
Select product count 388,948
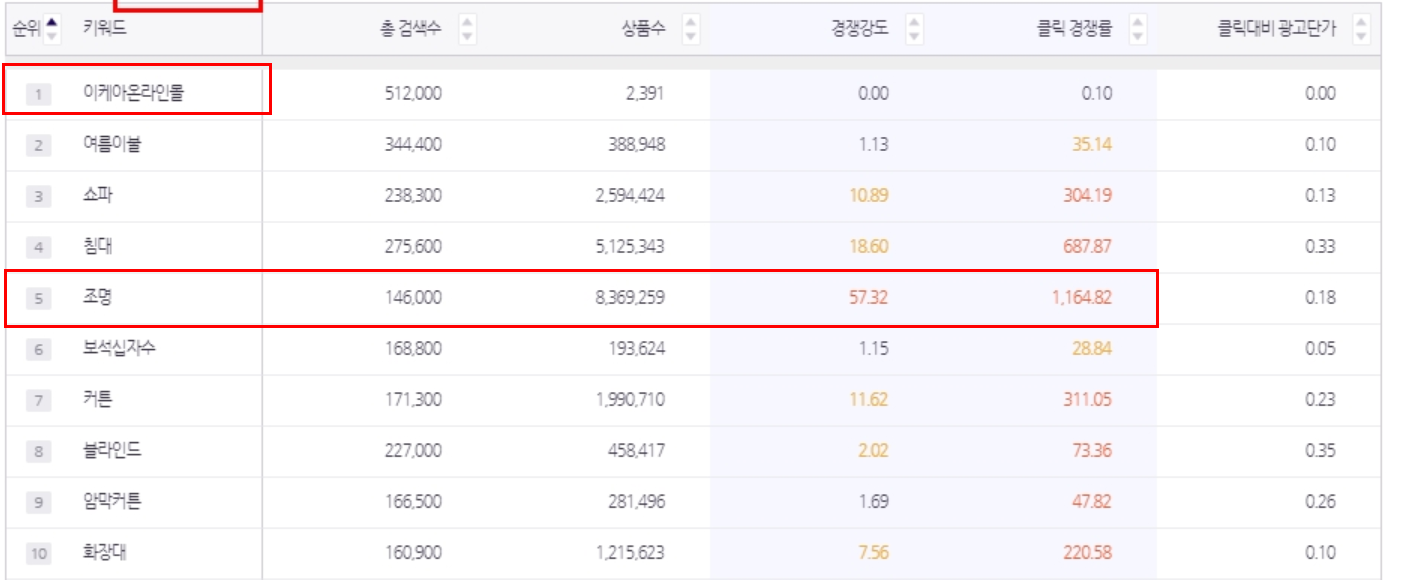click(637, 145)
